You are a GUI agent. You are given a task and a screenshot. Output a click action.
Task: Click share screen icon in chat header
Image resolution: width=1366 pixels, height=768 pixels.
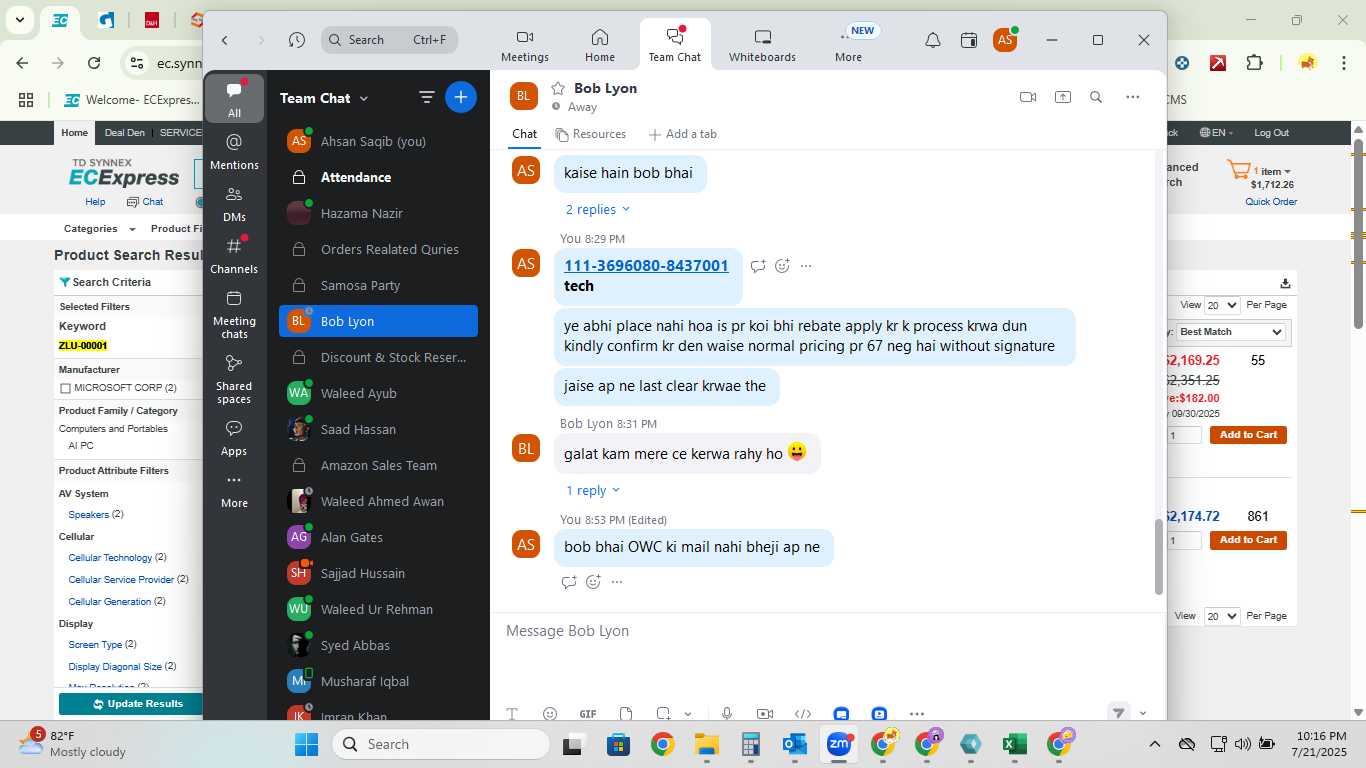pyautogui.click(x=1062, y=97)
